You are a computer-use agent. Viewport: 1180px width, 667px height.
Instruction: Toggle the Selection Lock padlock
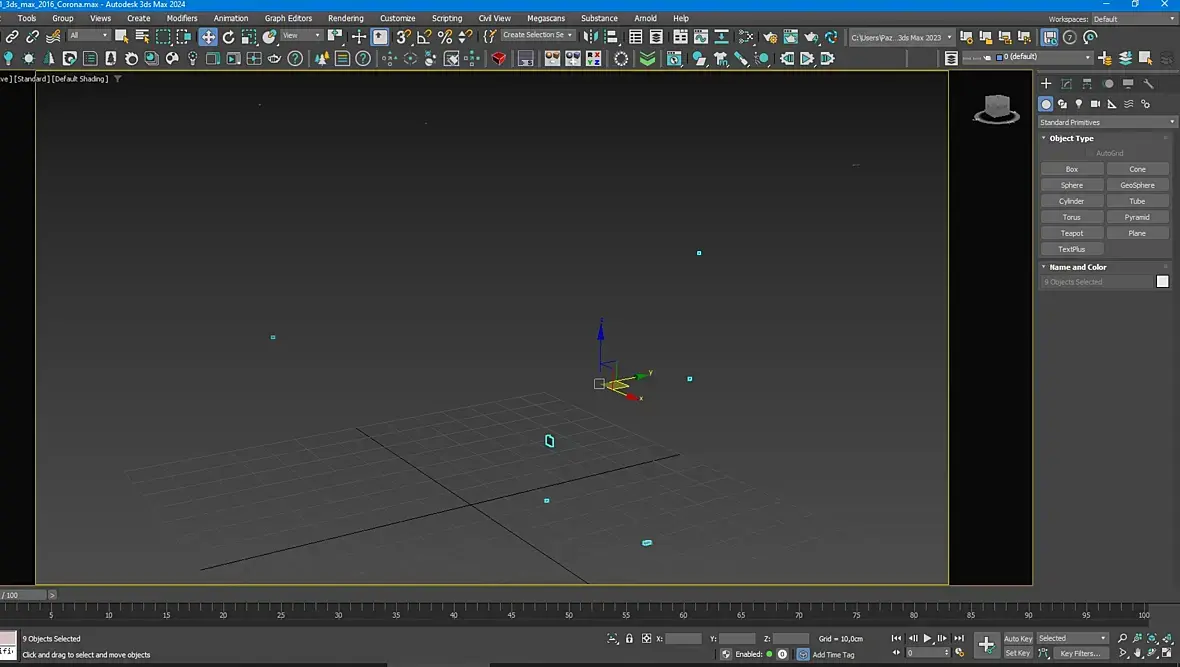click(x=629, y=638)
